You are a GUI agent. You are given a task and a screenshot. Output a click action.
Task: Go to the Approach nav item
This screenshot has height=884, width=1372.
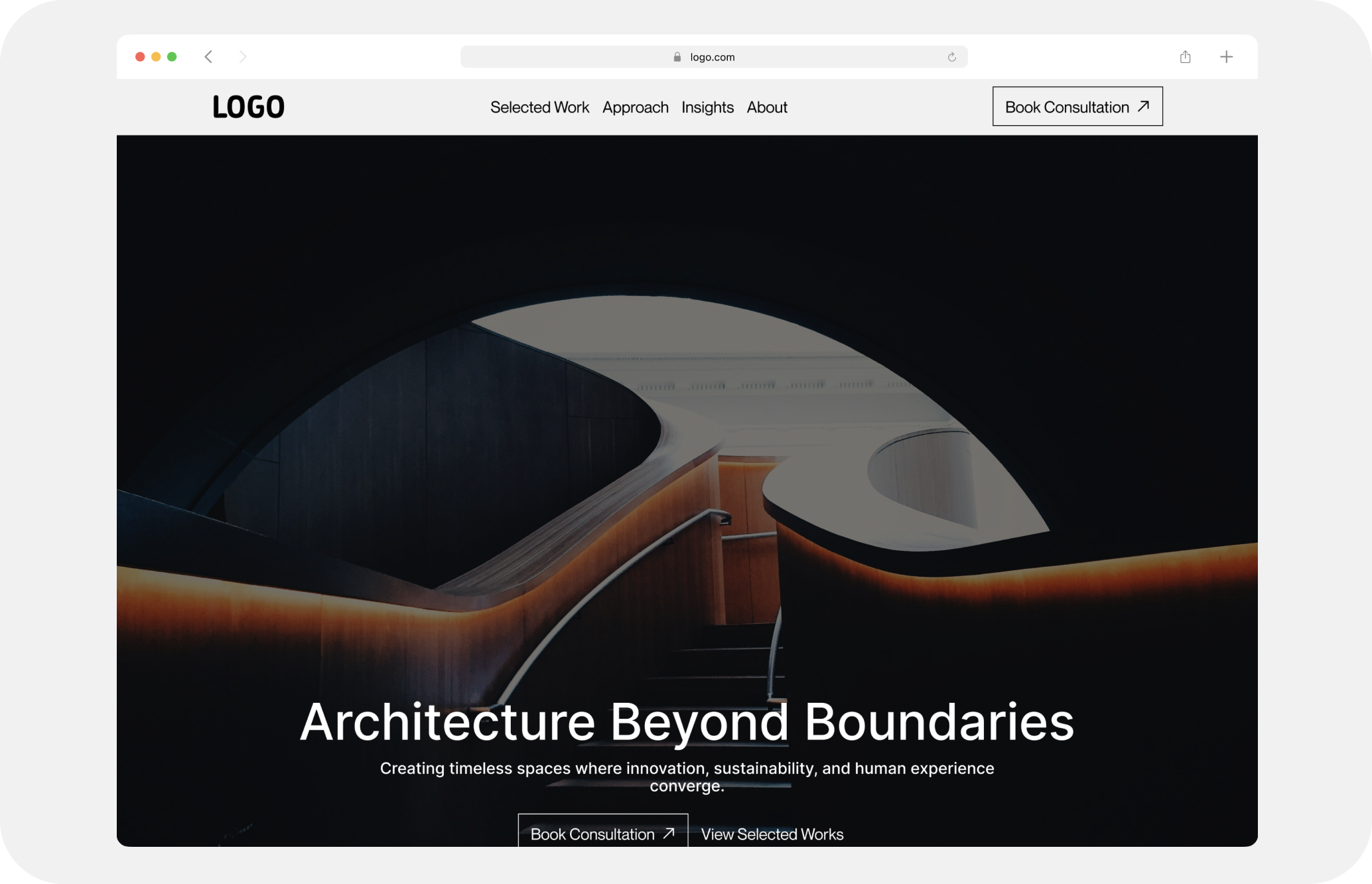pos(636,108)
